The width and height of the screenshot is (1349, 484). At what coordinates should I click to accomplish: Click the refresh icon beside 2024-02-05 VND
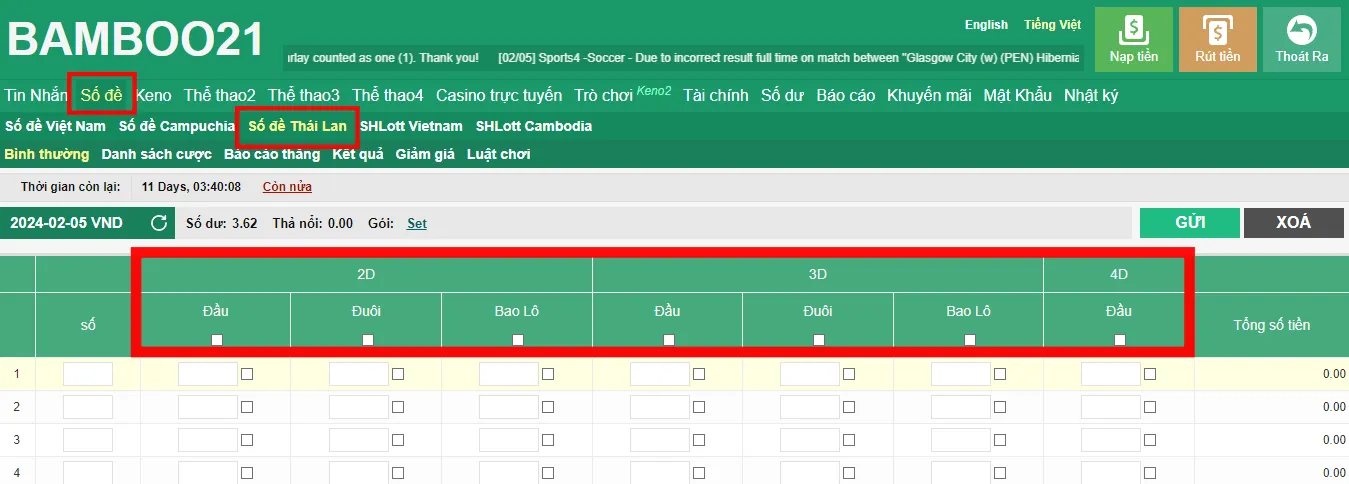click(x=158, y=223)
